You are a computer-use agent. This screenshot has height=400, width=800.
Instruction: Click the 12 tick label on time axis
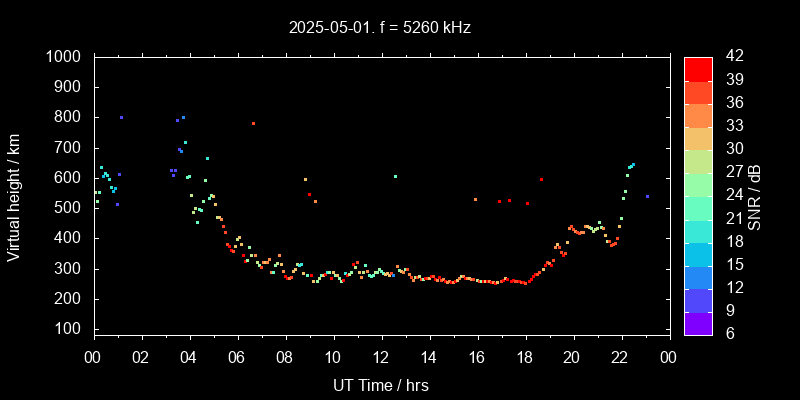click(x=381, y=357)
